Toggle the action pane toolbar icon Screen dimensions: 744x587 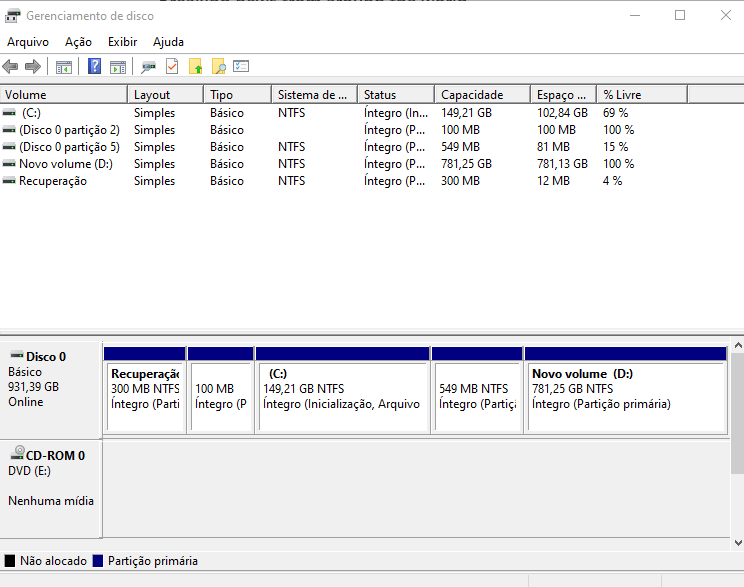[x=118, y=67]
